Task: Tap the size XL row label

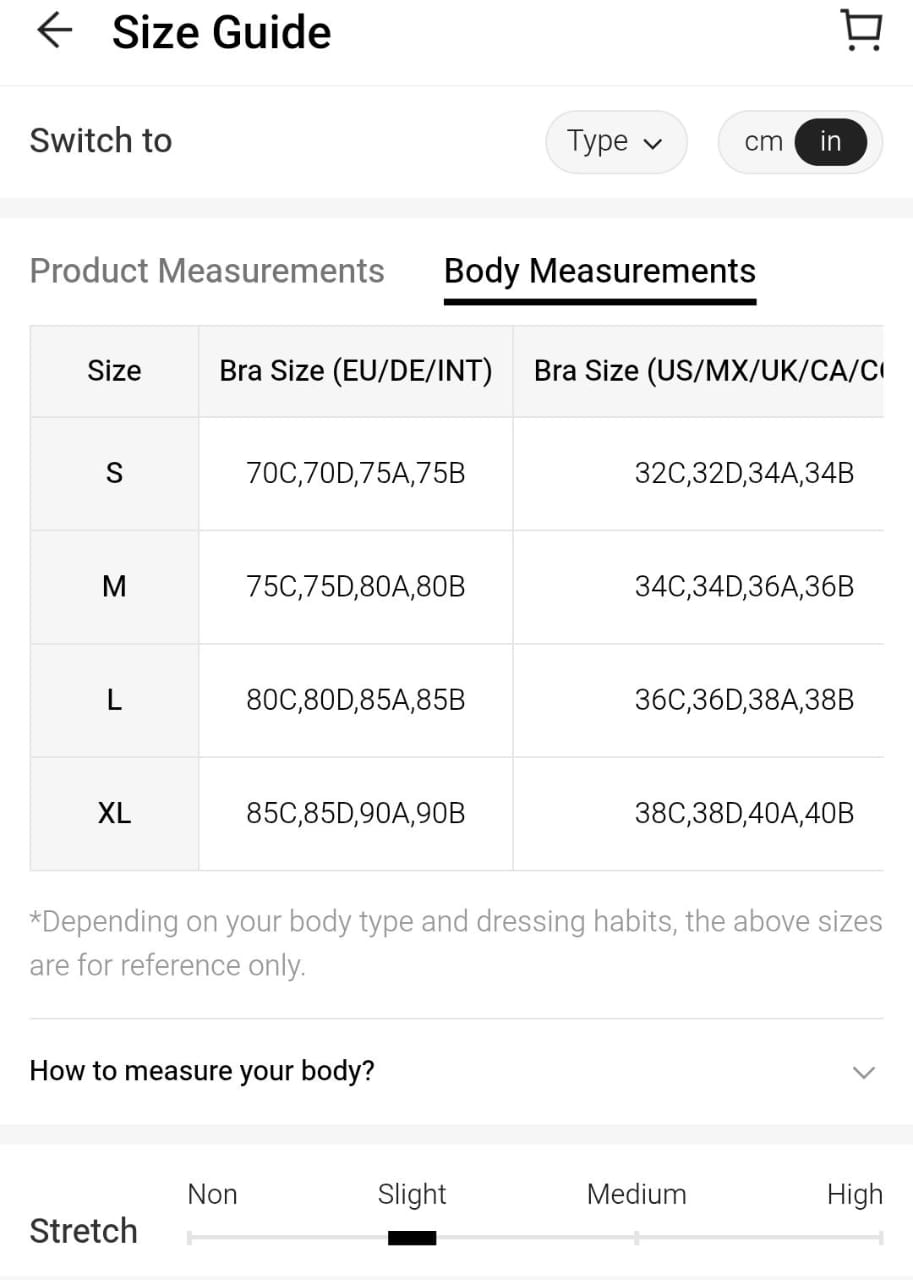Action: point(114,813)
